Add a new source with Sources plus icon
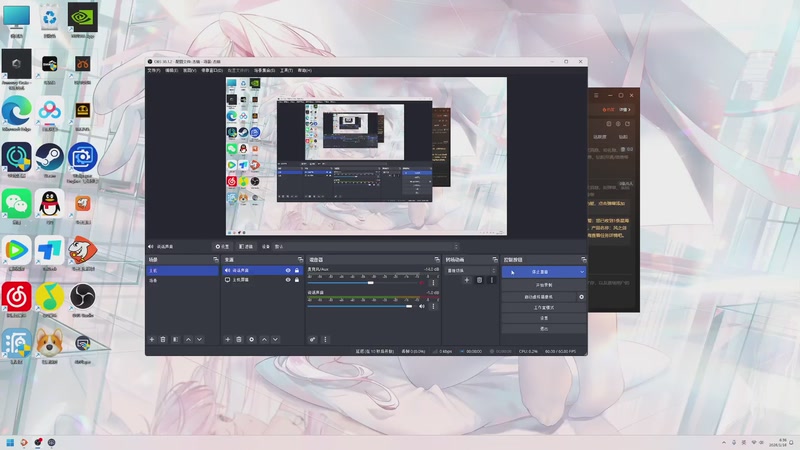This screenshot has height=450, width=800. click(x=228, y=339)
